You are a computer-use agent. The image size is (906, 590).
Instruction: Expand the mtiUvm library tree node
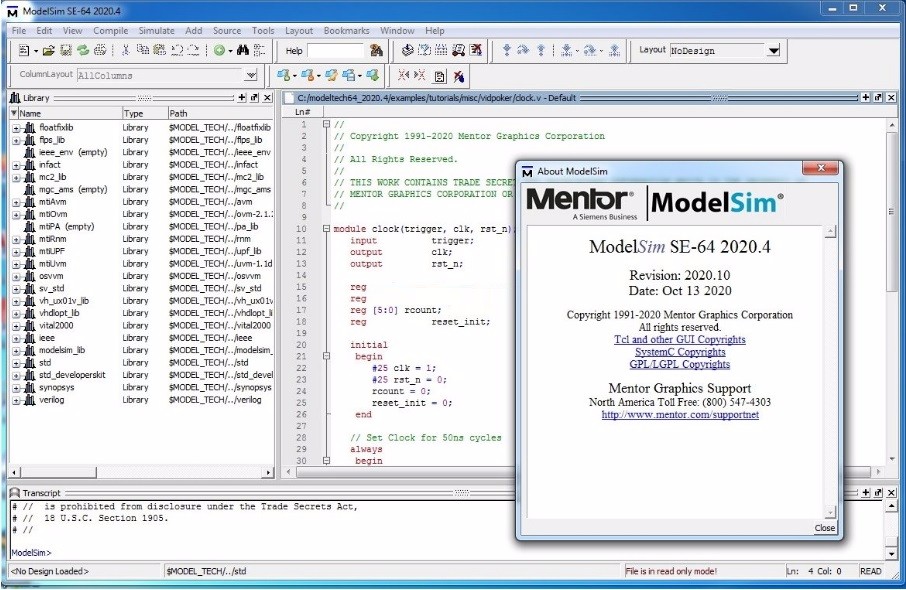pos(16,264)
